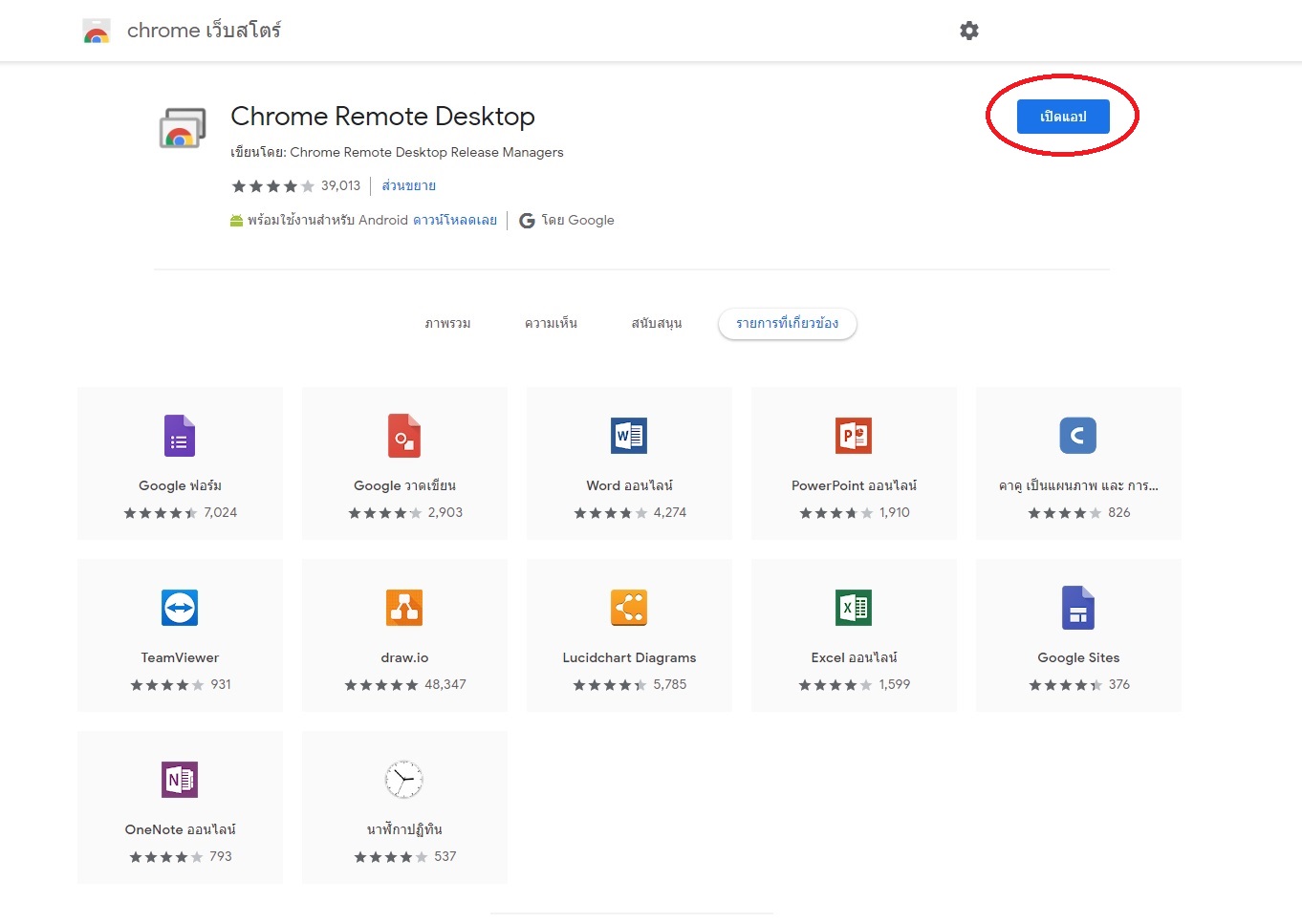Viewport: 1302px width, 924px height.
Task: Open the ส่วนขยาย category link
Action: click(409, 185)
